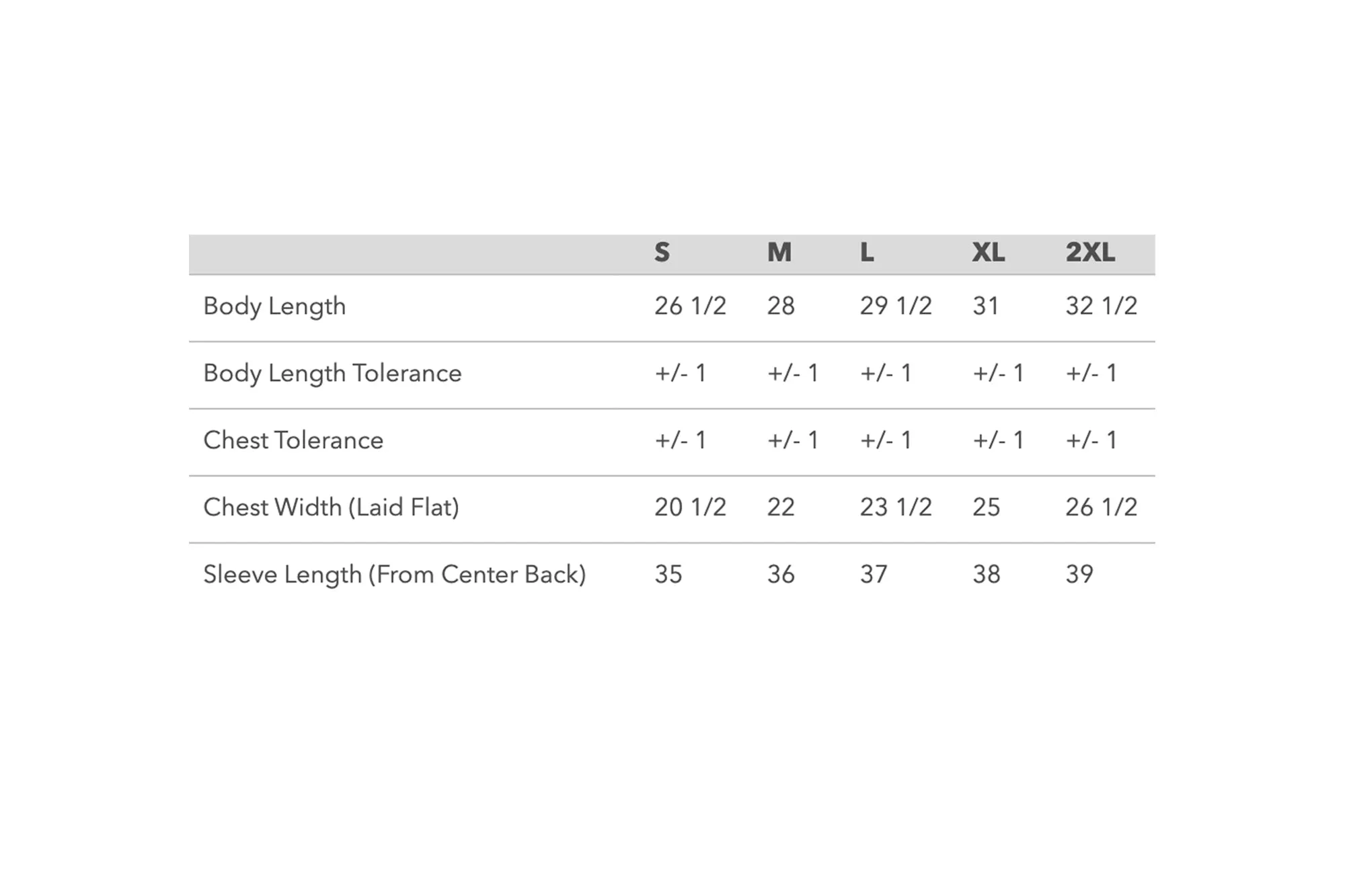Select Sleeve Length (From Center Back) label
This screenshot has height=896, width=1345.
[x=395, y=575]
